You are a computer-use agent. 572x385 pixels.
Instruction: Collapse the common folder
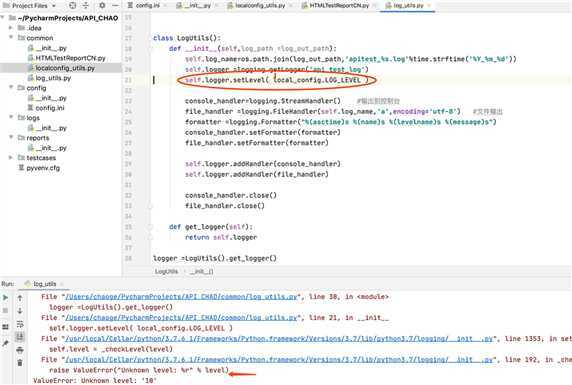11,38
